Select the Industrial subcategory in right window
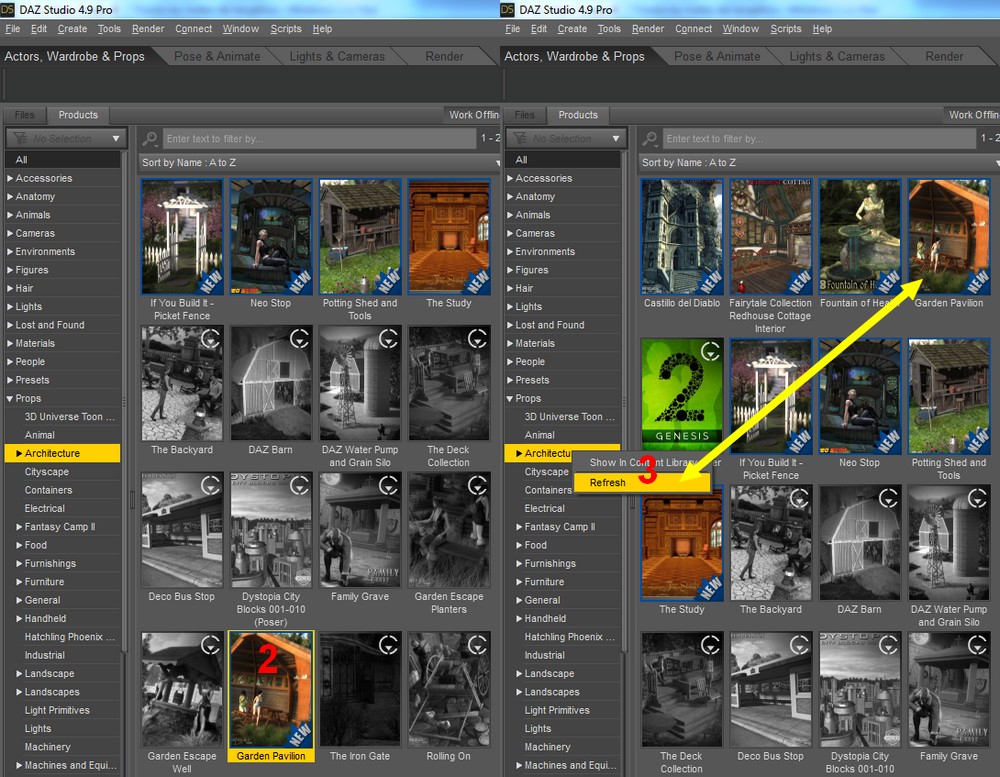 pyautogui.click(x=562, y=655)
